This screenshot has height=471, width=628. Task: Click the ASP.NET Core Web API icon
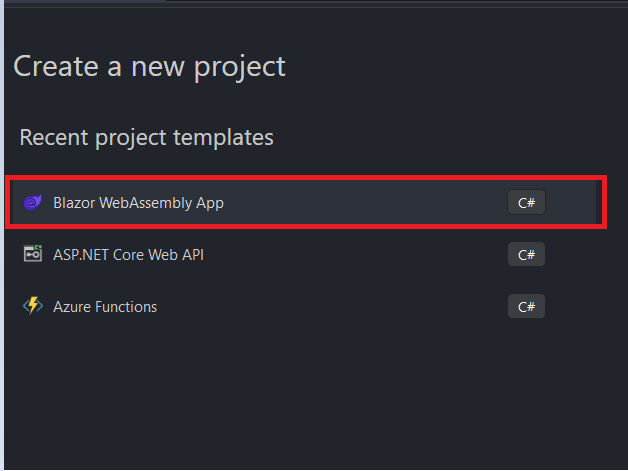point(33,254)
